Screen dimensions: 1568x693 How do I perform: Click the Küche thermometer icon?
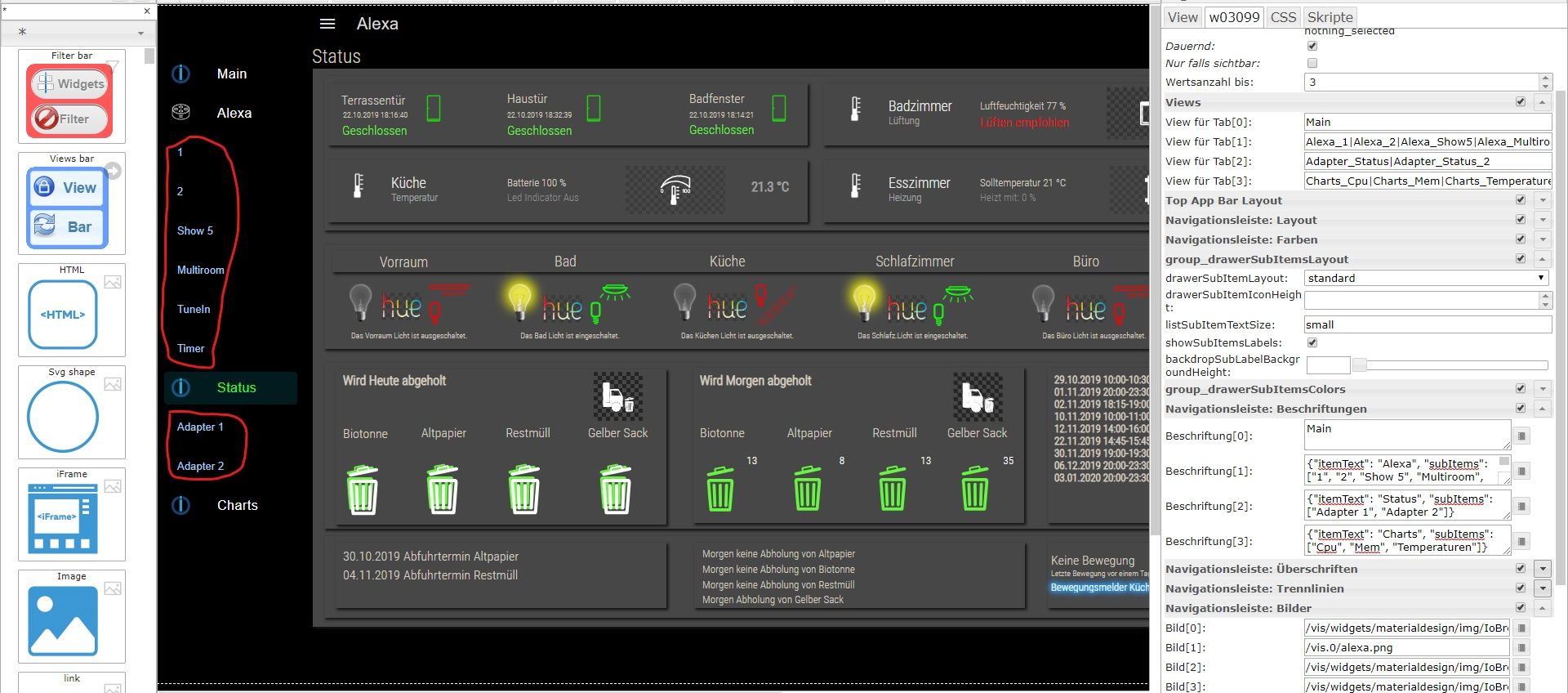coord(358,186)
